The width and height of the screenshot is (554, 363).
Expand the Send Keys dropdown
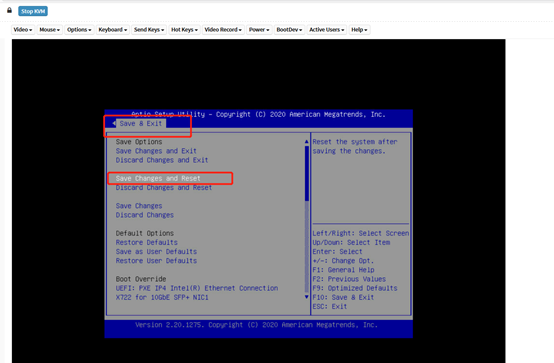point(149,30)
